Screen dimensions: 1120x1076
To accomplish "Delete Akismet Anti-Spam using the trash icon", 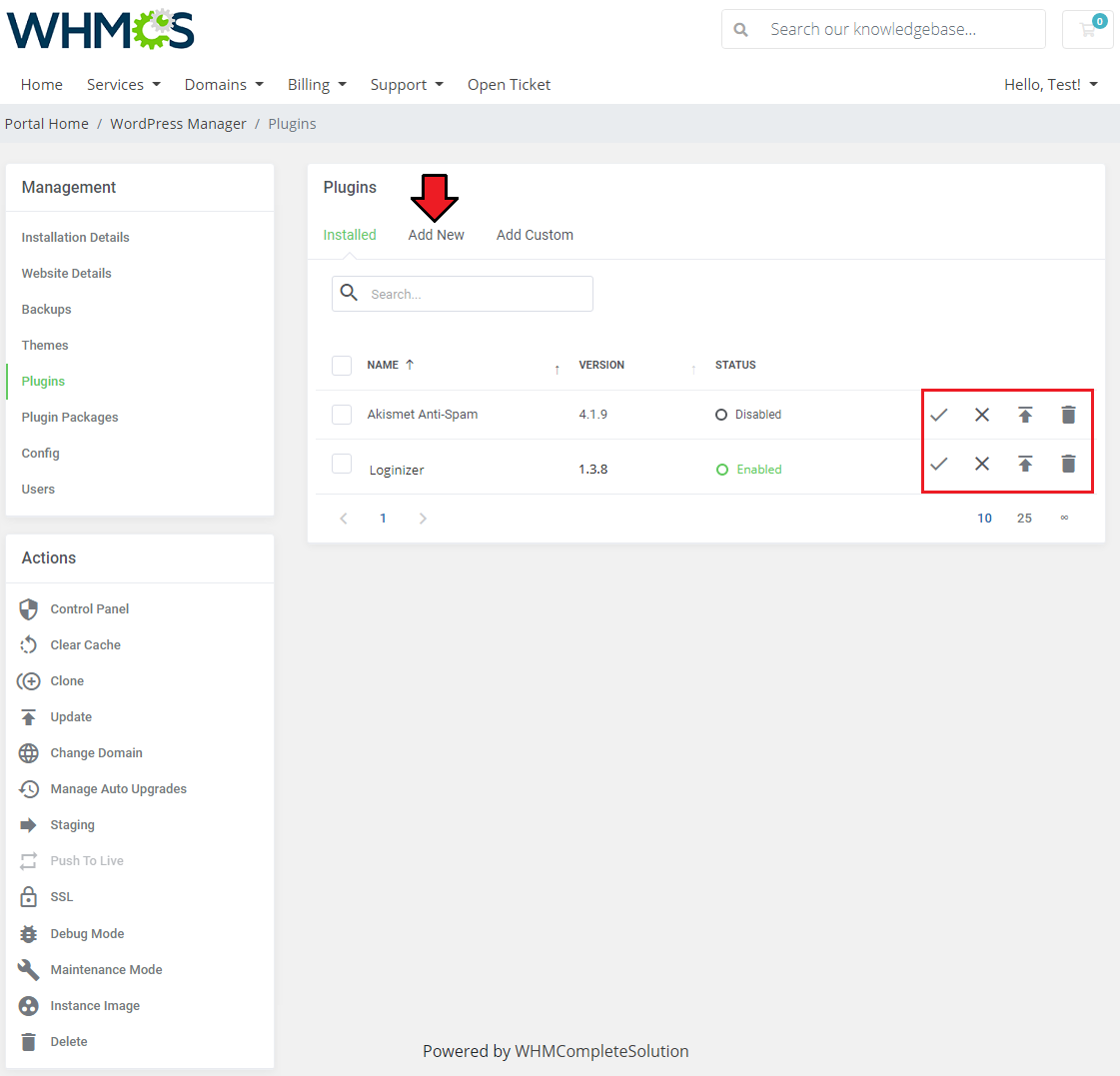I will pos(1068,415).
